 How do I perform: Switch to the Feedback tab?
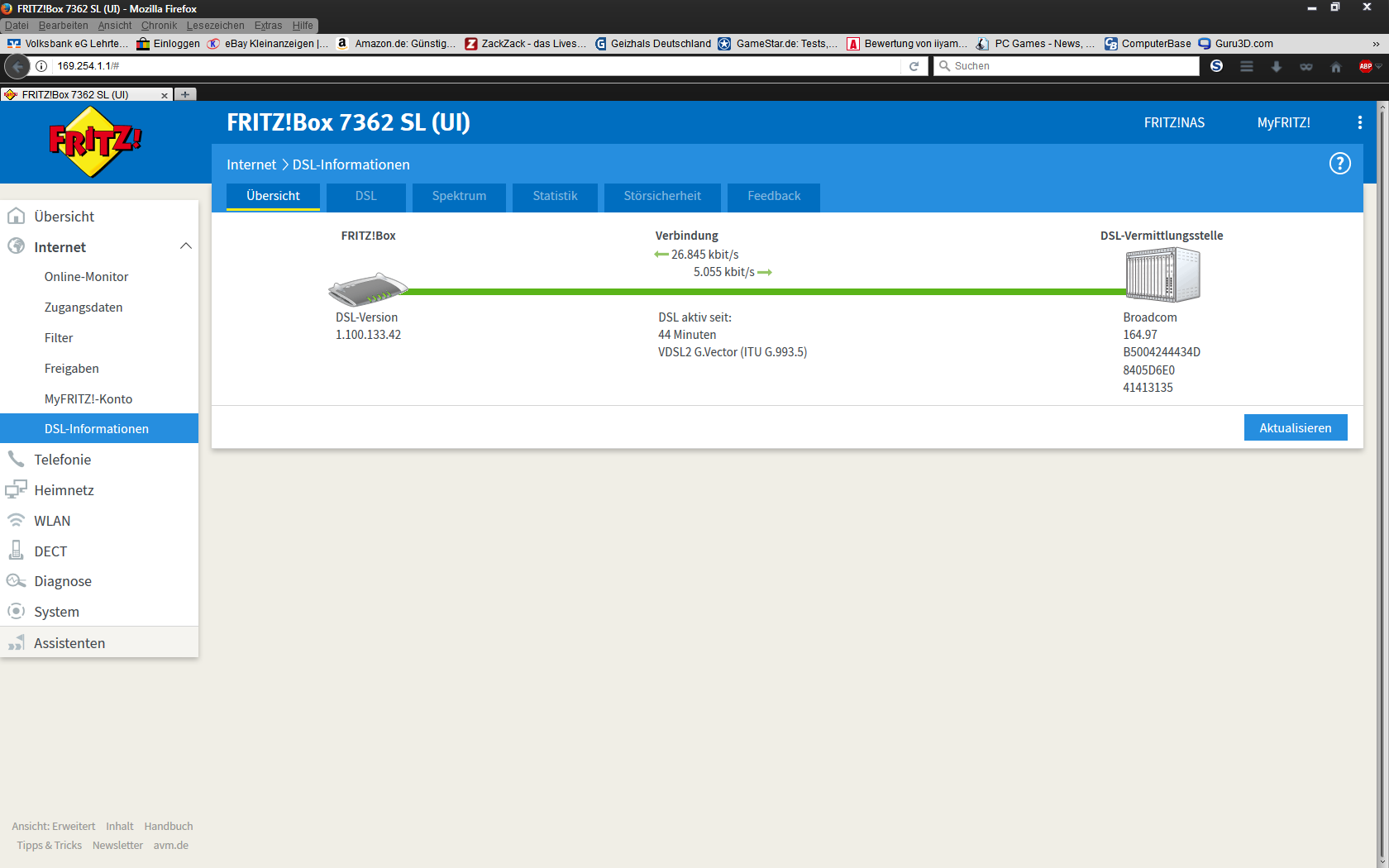tap(774, 197)
